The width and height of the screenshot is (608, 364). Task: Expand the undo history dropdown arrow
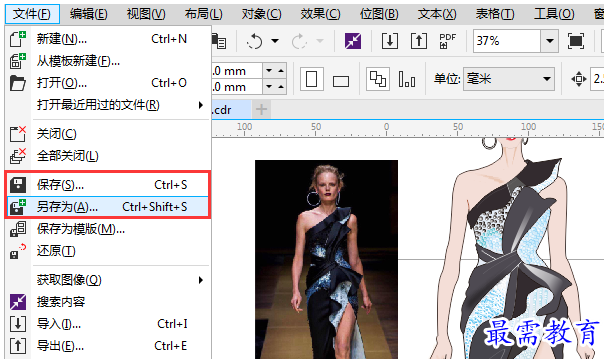(275, 41)
